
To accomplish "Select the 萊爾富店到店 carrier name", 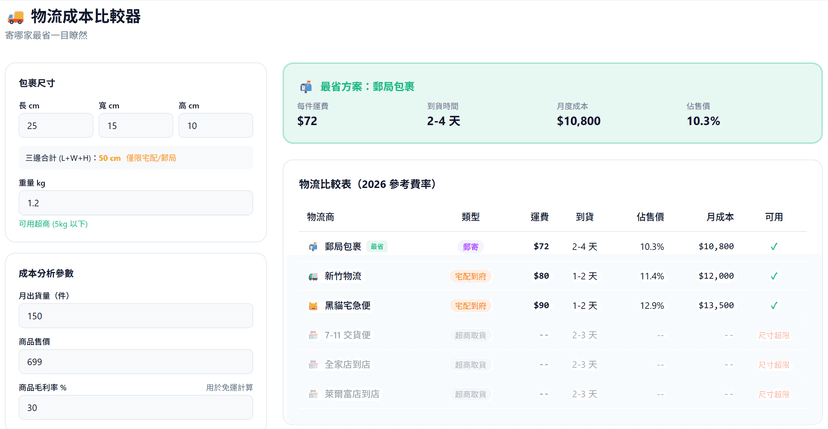I will (352, 394).
